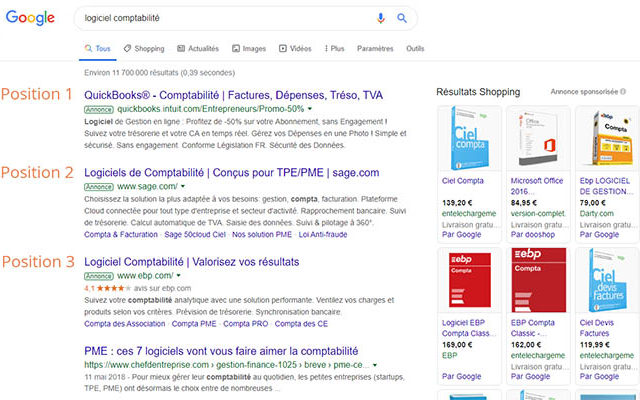Screen dimensions: 640x400
Task: Click the Logiciel EBP Compta Classic image
Action: pos(469,280)
